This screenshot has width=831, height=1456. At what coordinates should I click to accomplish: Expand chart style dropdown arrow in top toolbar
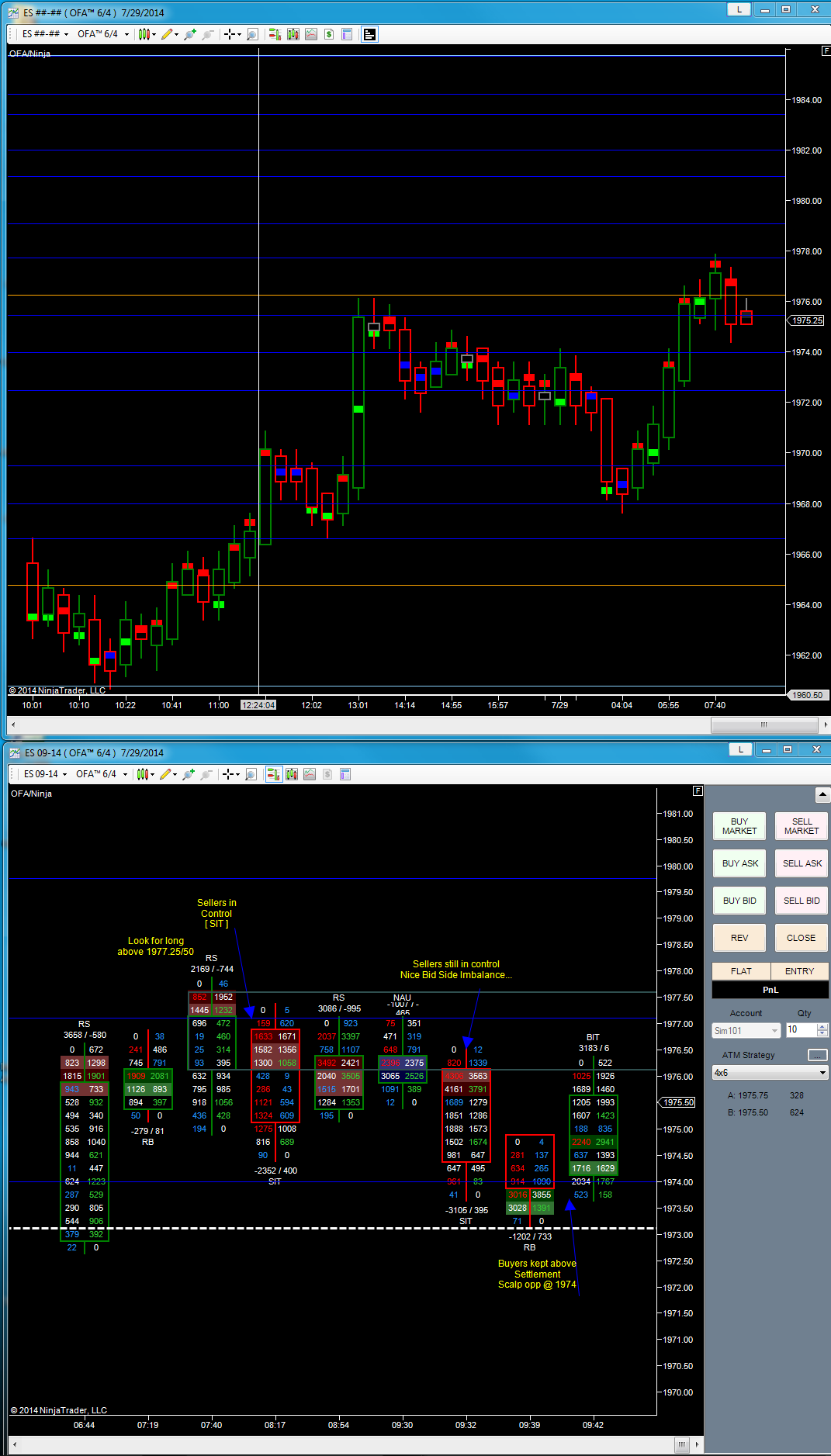tap(154, 34)
